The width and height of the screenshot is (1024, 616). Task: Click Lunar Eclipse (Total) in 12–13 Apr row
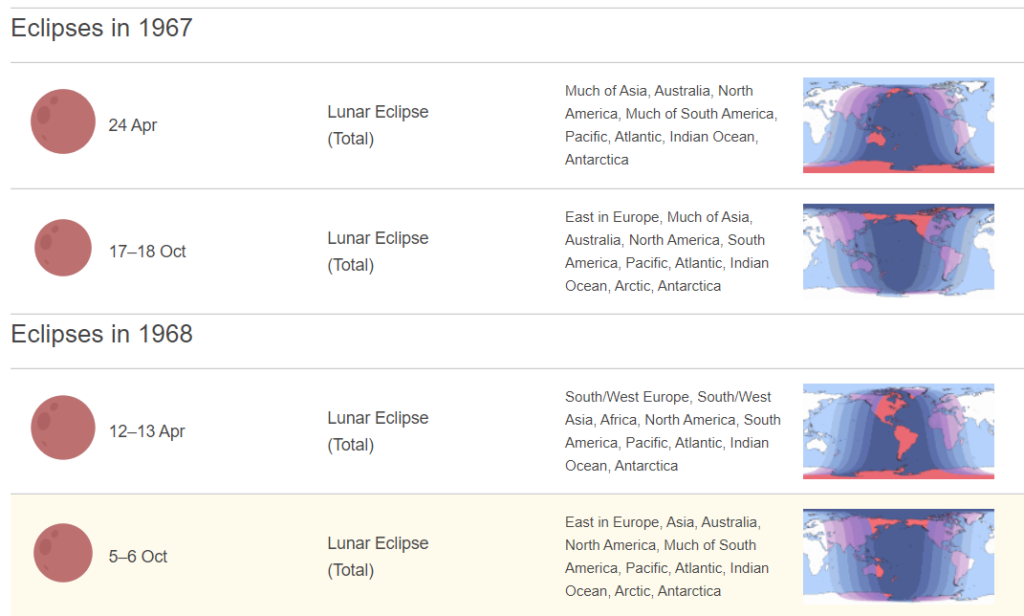coord(377,431)
